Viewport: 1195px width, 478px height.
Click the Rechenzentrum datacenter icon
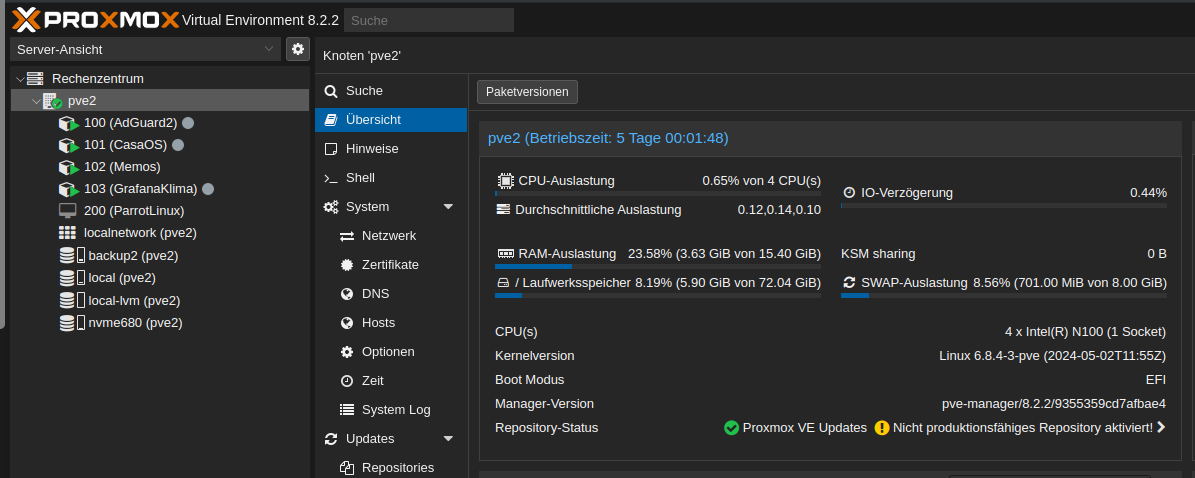pos(35,79)
